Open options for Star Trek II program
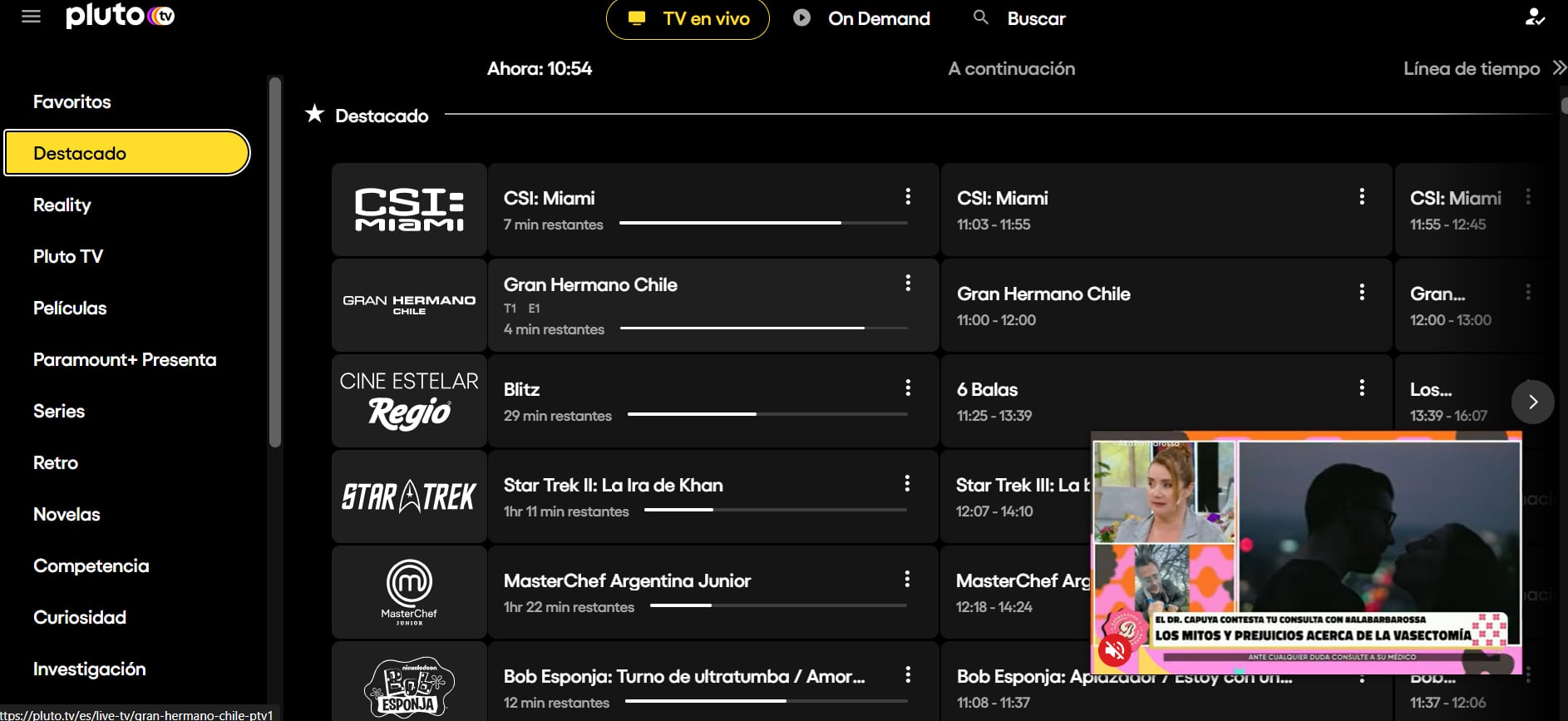 (x=908, y=483)
